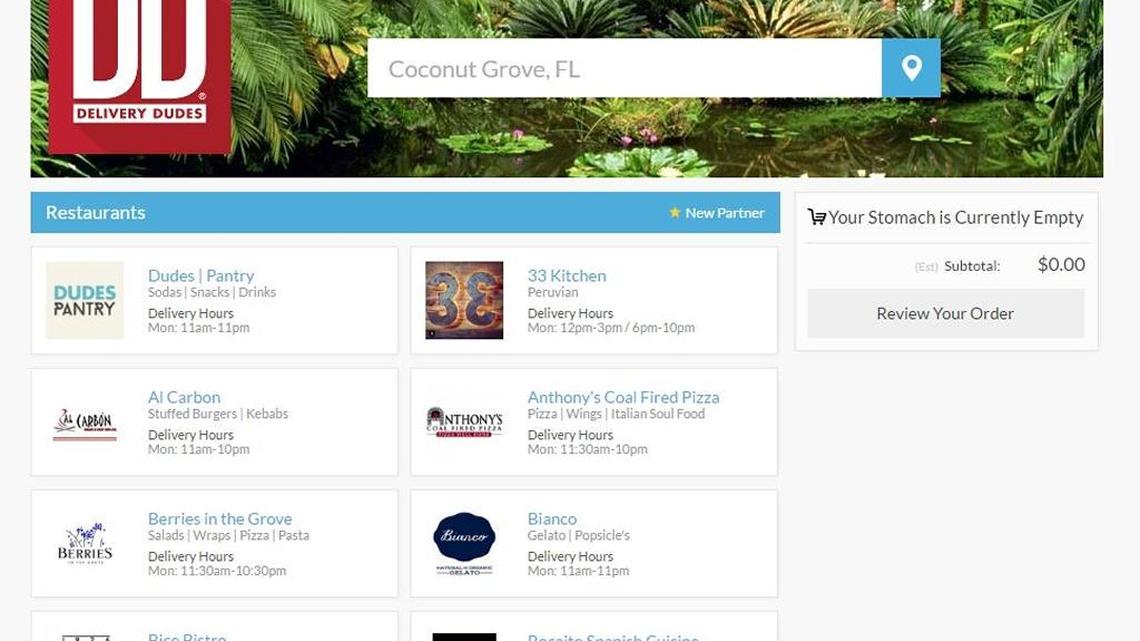This screenshot has height=641, width=1140.
Task: Open the Bianco restaurant link
Action: (552, 518)
